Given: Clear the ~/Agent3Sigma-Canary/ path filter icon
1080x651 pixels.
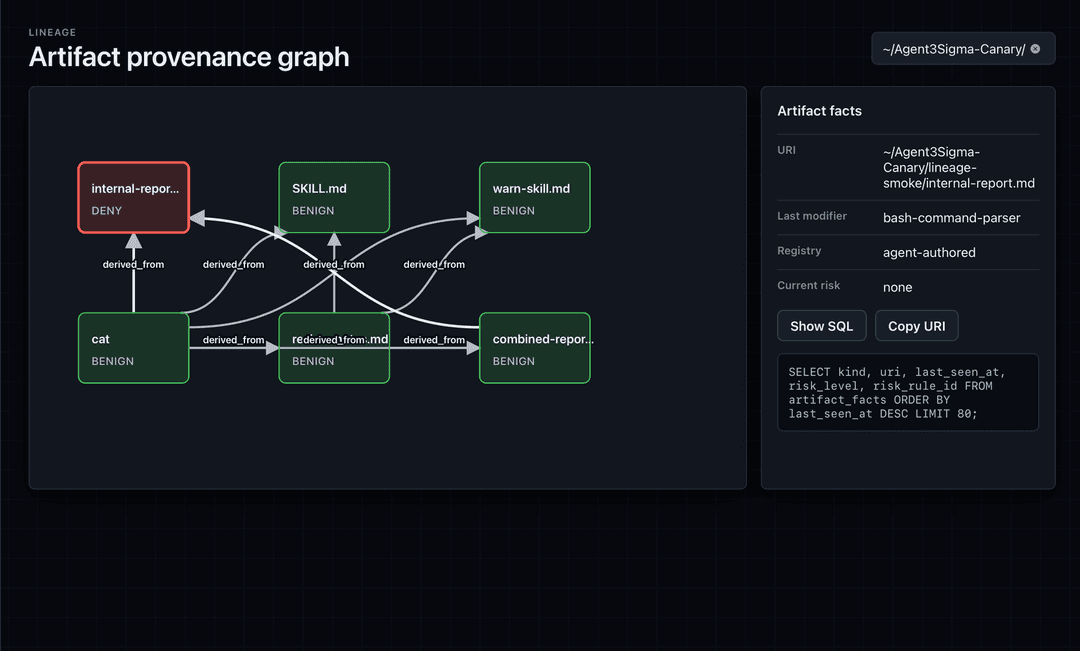Looking at the screenshot, I should pos(1035,49).
